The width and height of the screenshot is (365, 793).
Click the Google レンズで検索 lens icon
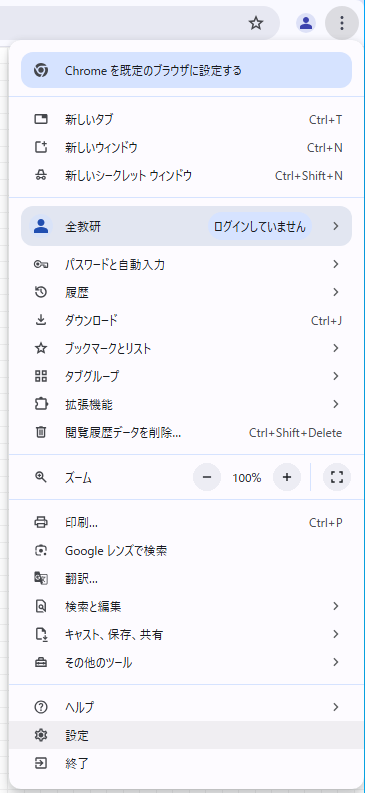point(40,550)
